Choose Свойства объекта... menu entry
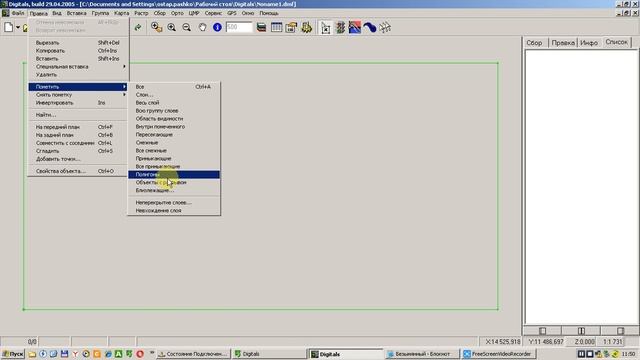The width and height of the screenshot is (640, 360). click(78, 171)
